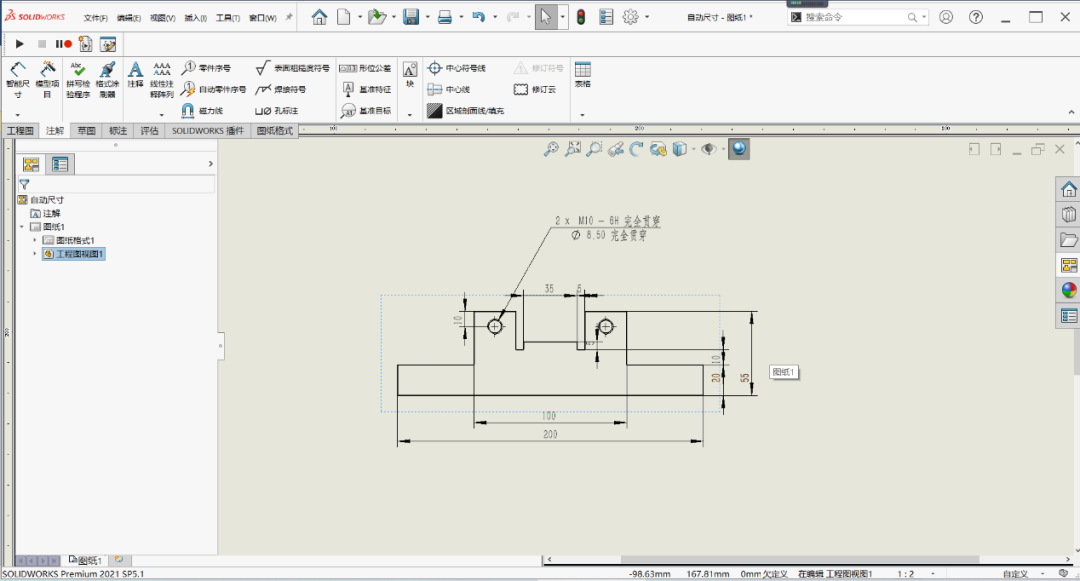Expand Linear Note Pattern dropdown arrow
Viewport: 1080px width, 581px height.
click(162, 115)
